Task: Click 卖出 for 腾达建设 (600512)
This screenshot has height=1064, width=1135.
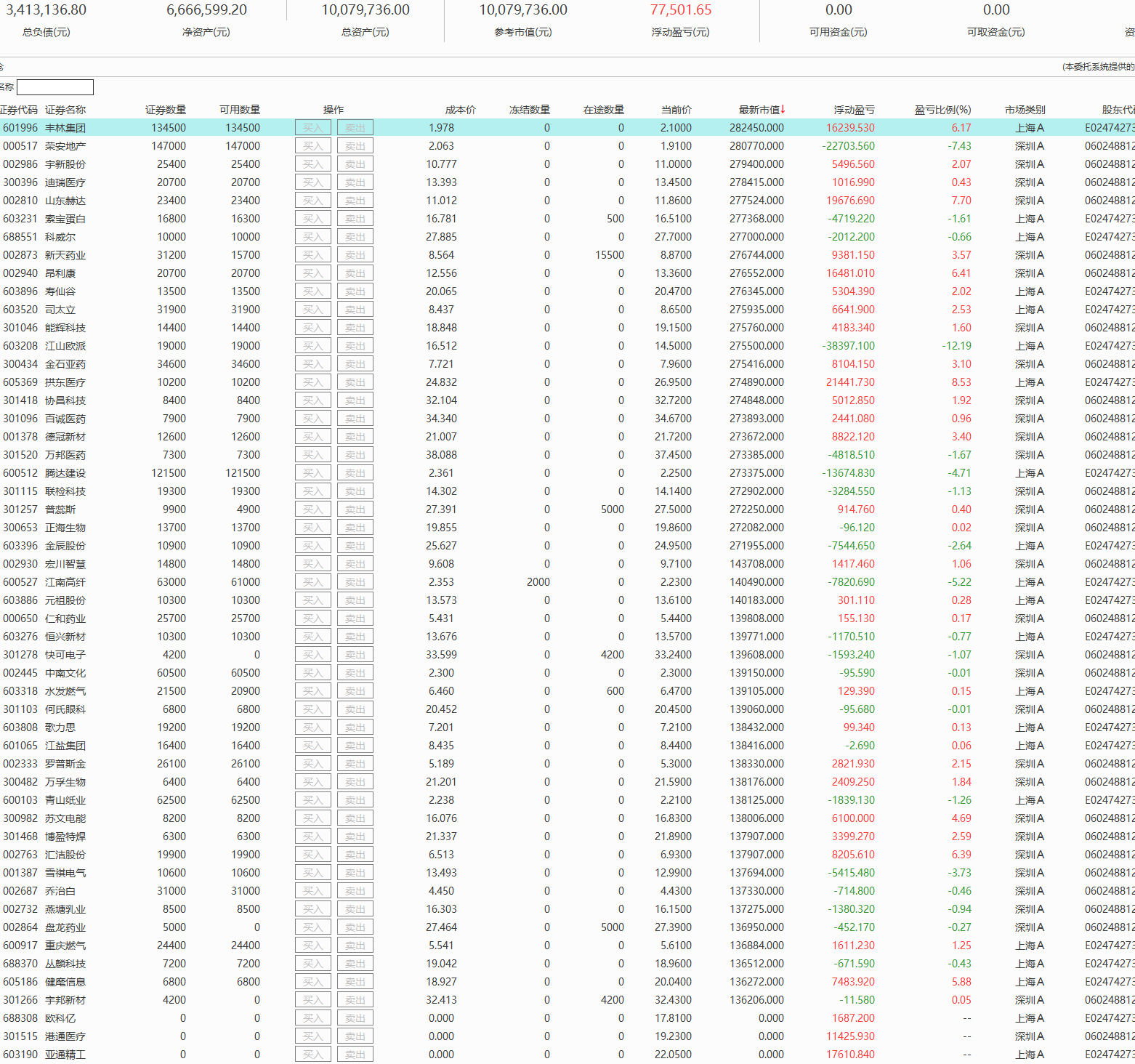Action: [355, 473]
